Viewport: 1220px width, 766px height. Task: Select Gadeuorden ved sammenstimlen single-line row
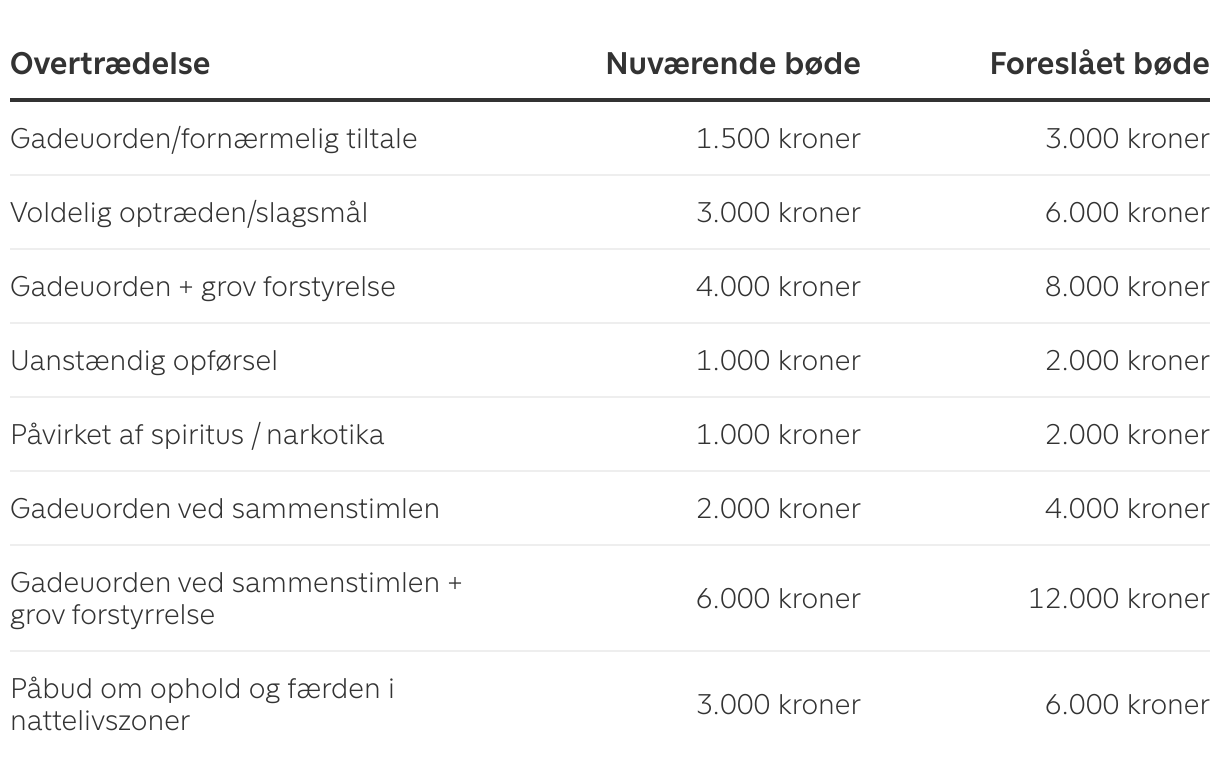point(610,509)
